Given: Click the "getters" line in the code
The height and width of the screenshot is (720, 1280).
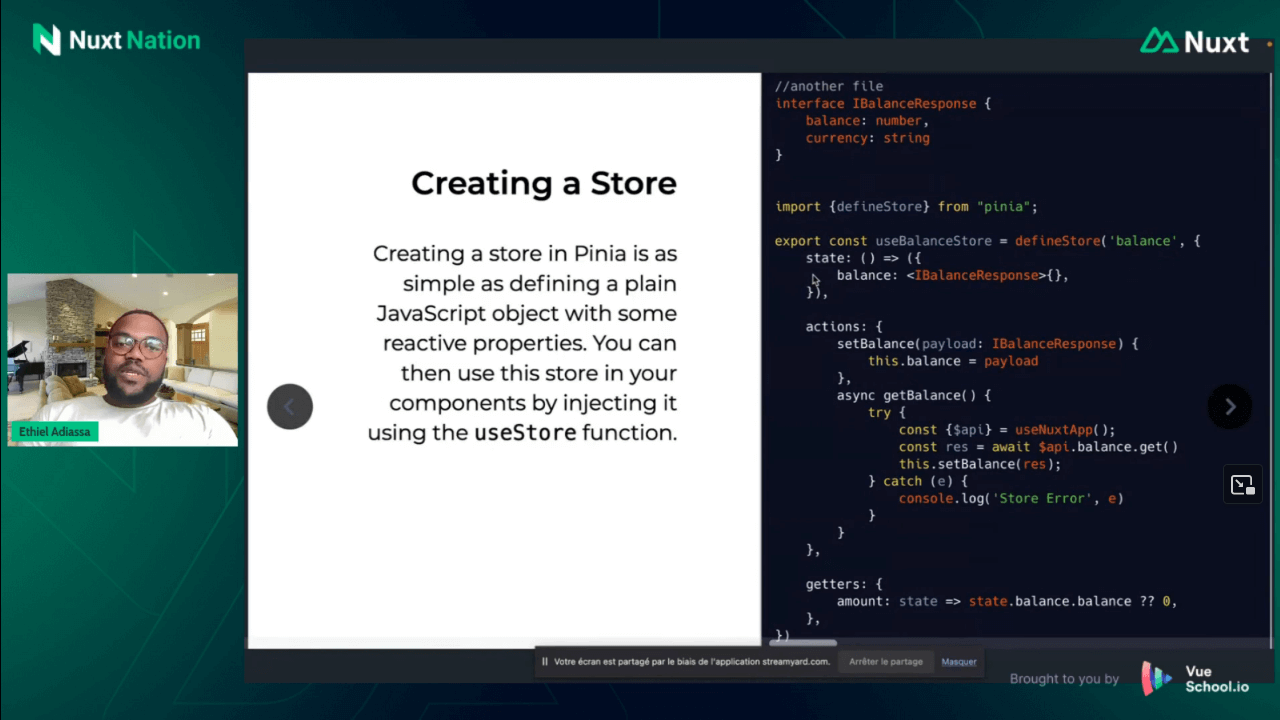Looking at the screenshot, I should tap(843, 584).
